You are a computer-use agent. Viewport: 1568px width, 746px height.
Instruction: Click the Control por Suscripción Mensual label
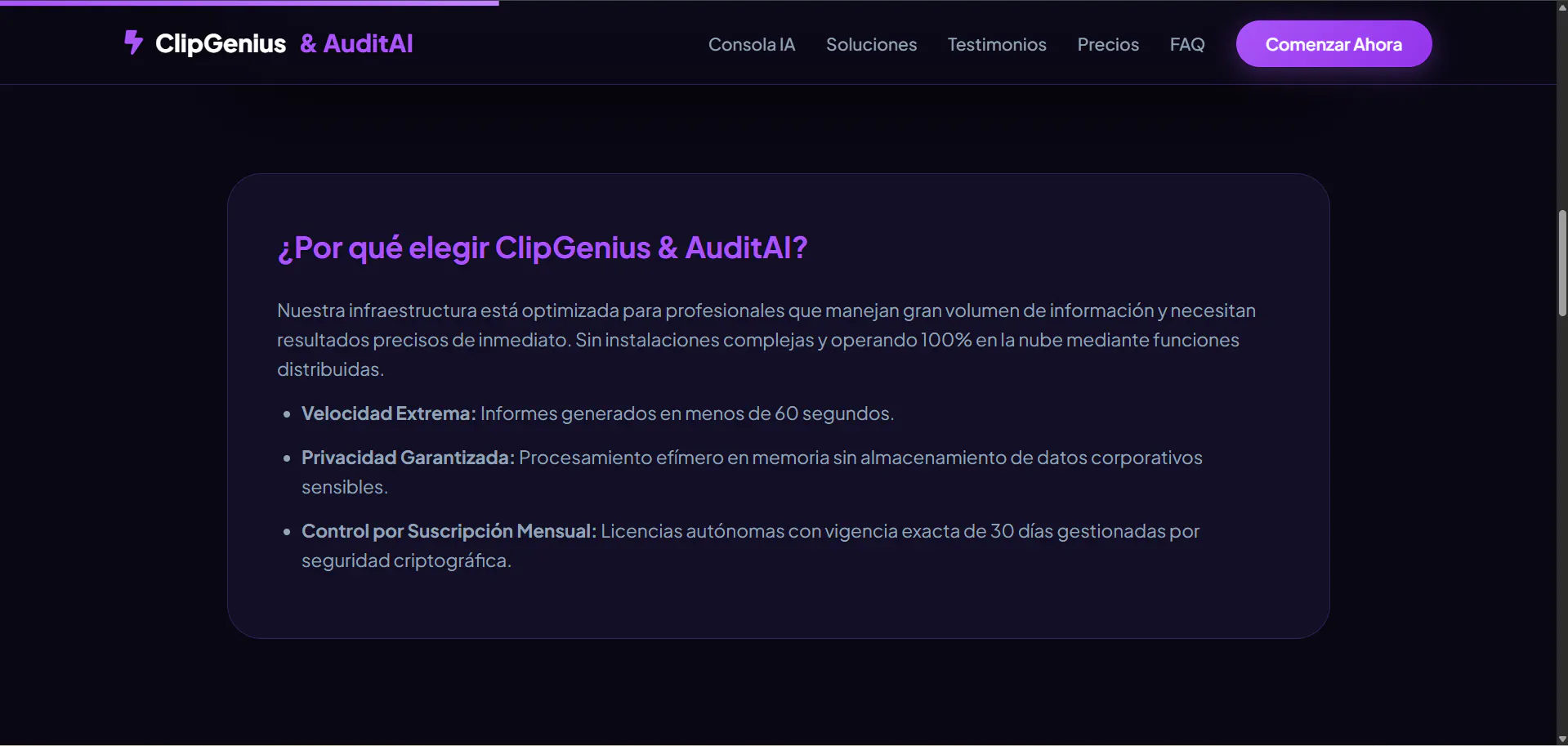pos(449,531)
